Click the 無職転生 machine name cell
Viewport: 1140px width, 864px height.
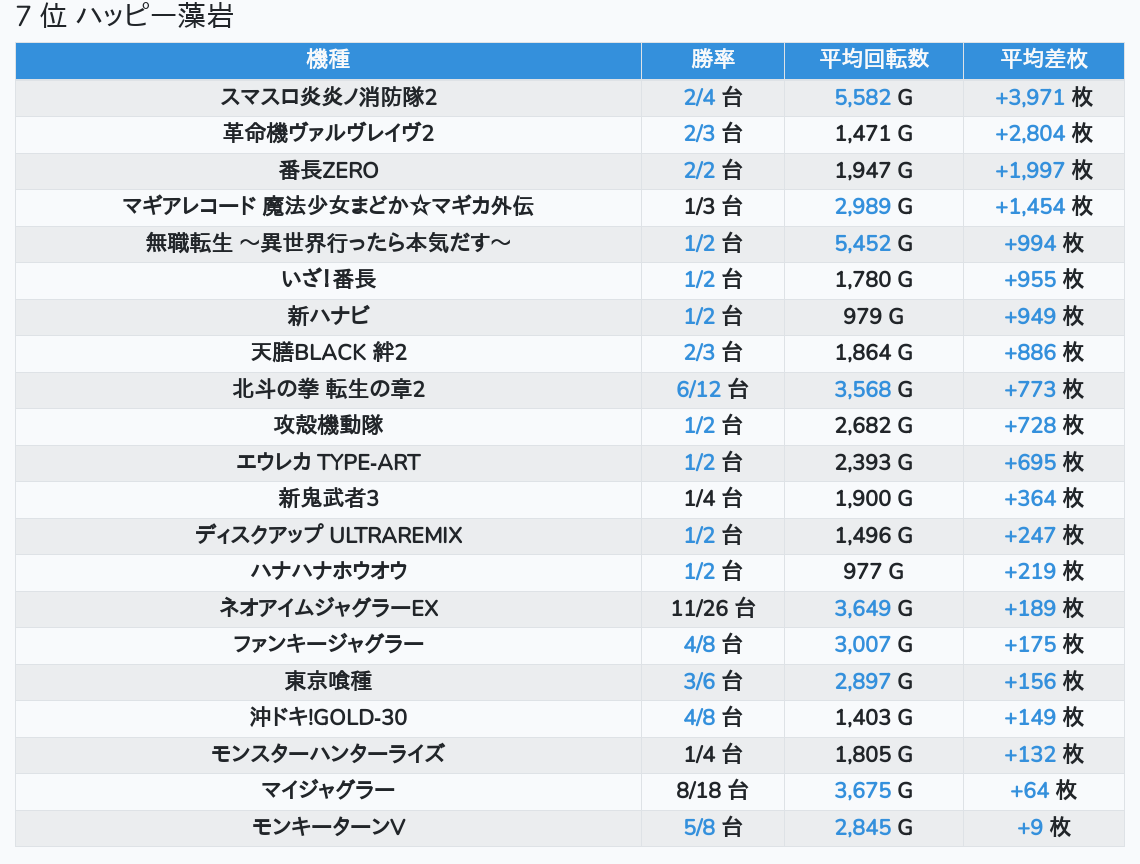[328, 243]
